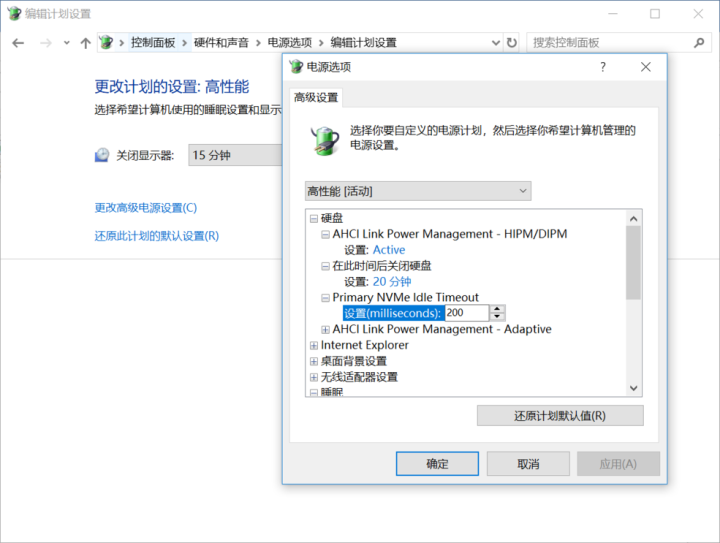Image resolution: width=720 pixels, height=543 pixels.
Task: Open the recent locations dropdown arrow
Action: (67, 43)
